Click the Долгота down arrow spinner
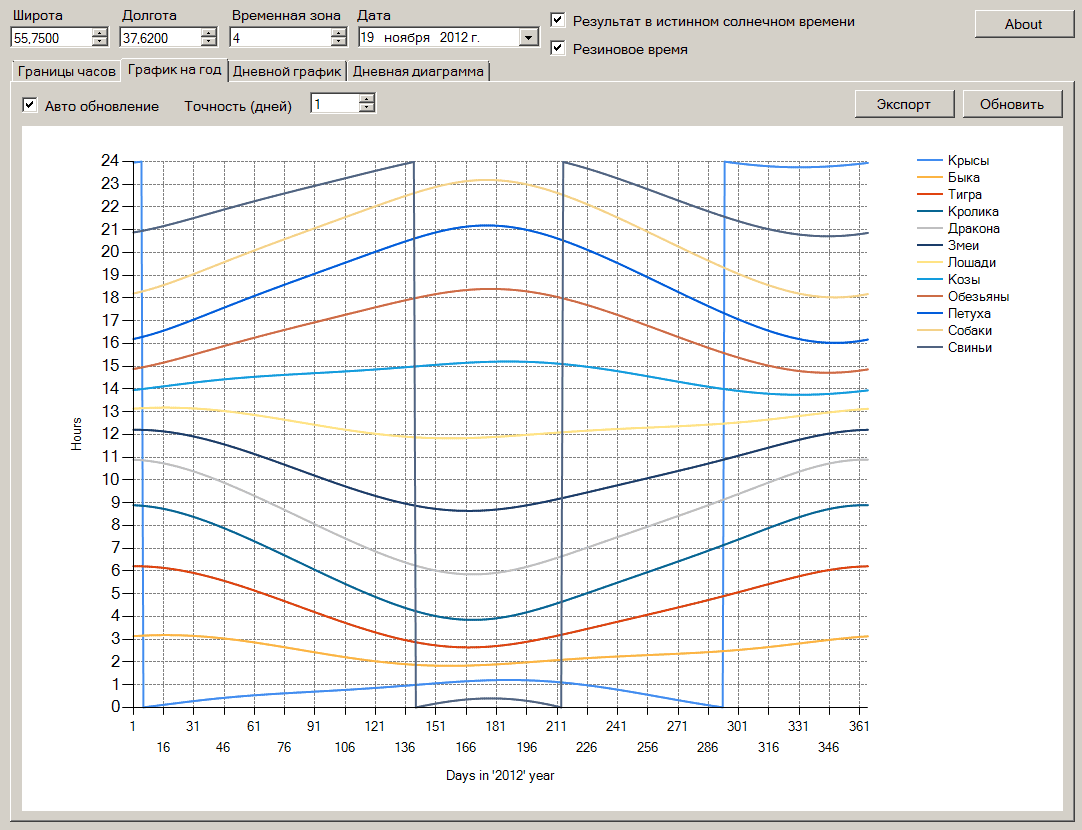 coord(208,42)
